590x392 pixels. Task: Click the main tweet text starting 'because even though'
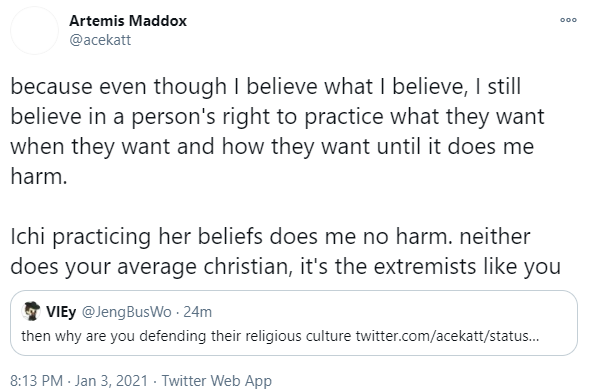[277, 131]
